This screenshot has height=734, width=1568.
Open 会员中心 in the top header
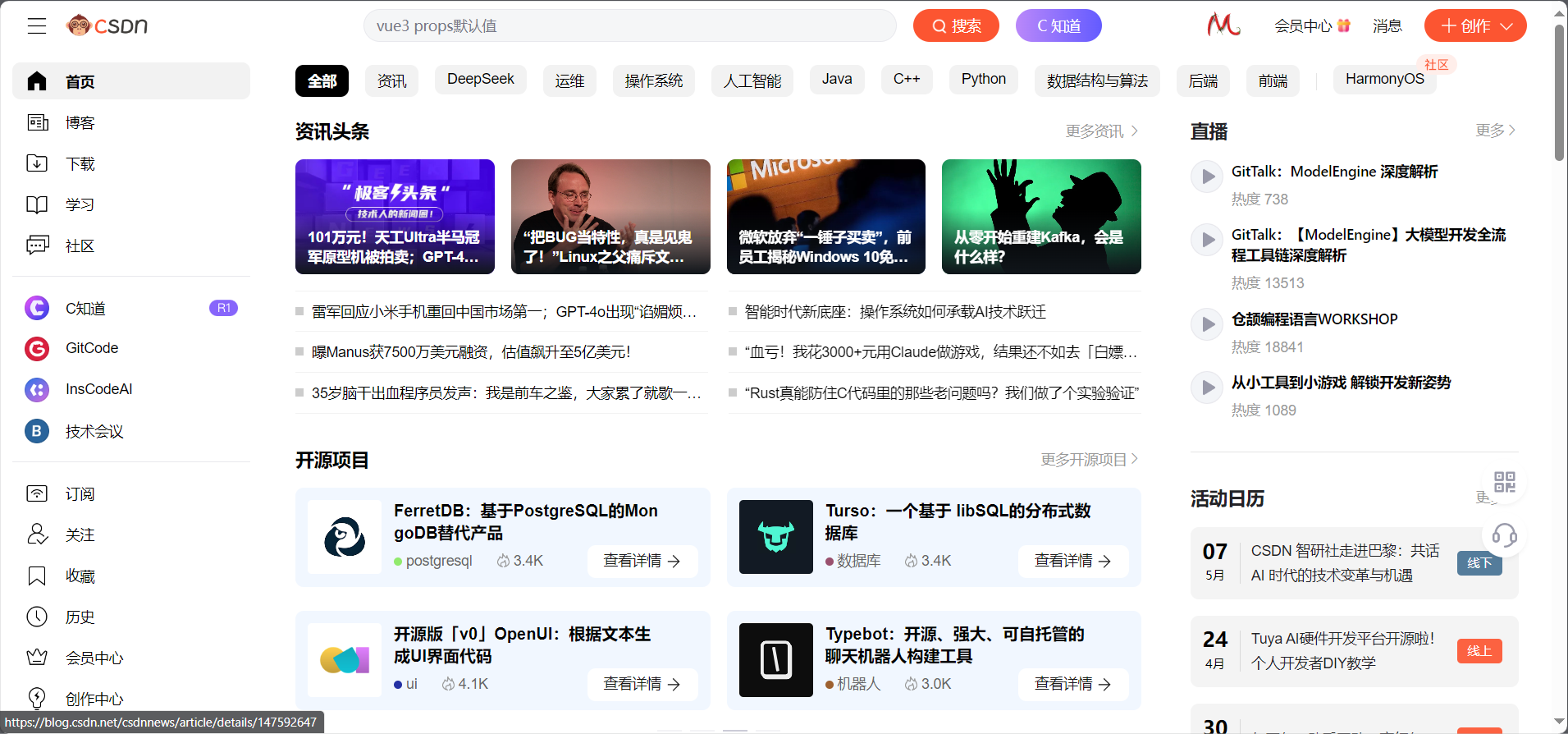coord(1312,25)
